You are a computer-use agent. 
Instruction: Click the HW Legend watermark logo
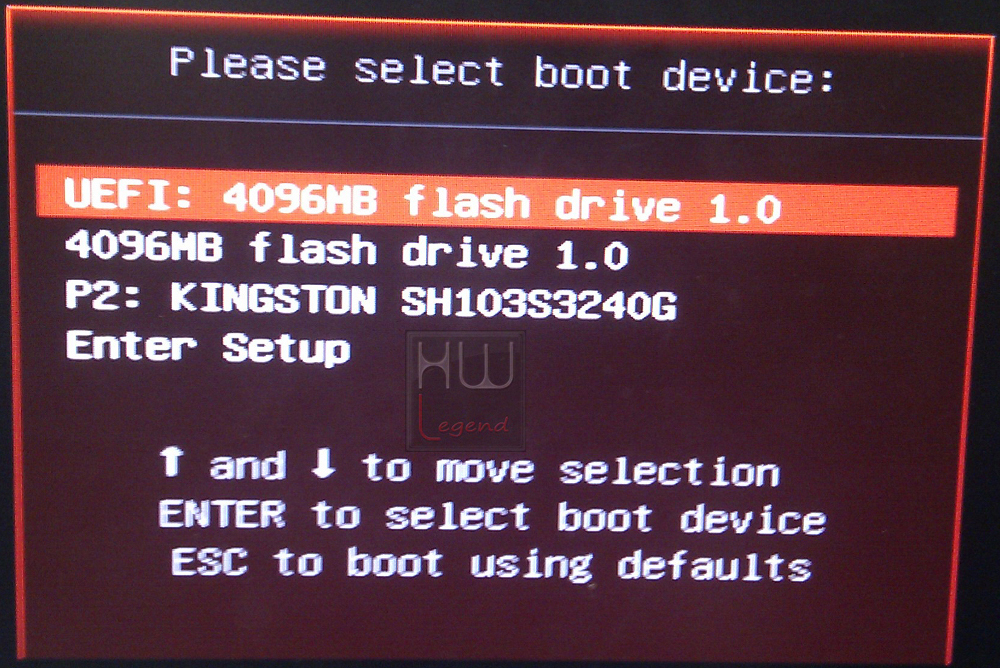click(466, 390)
